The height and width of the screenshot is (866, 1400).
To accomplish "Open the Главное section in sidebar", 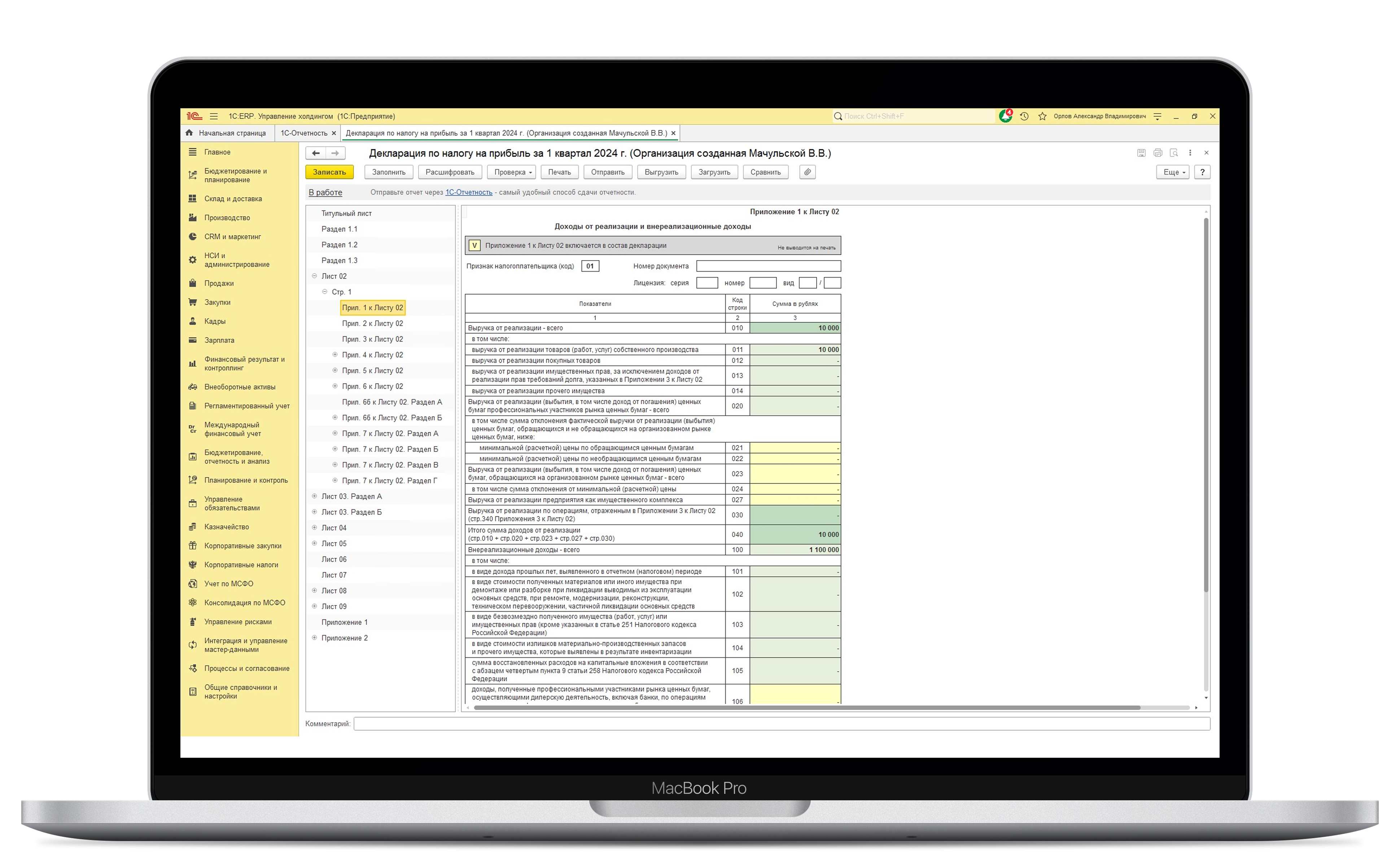I will pyautogui.click(x=217, y=152).
